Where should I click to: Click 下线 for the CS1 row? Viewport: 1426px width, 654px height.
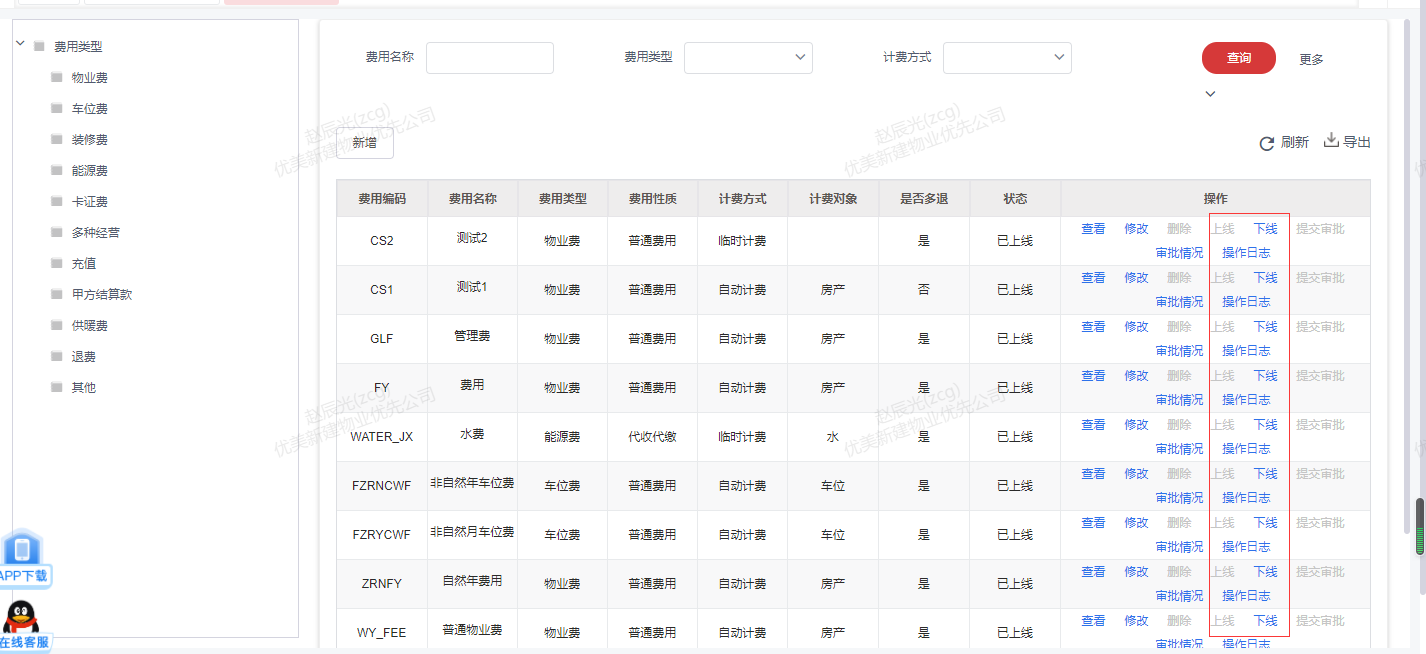(1266, 278)
